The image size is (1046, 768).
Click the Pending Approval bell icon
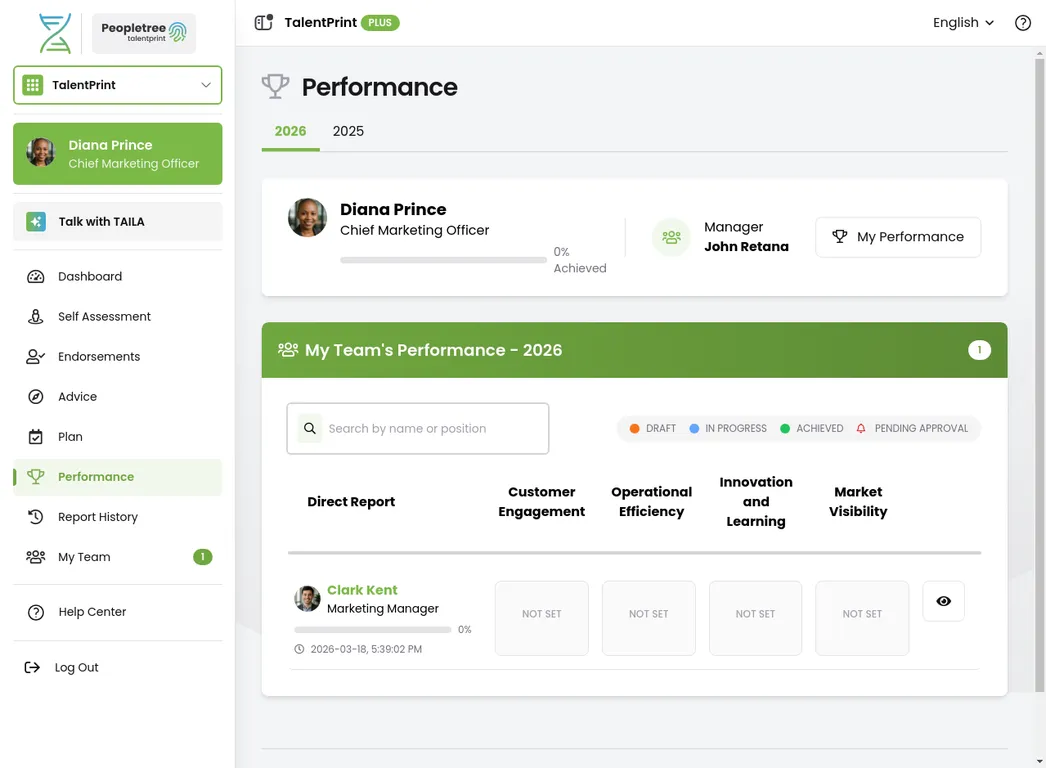[x=861, y=428]
